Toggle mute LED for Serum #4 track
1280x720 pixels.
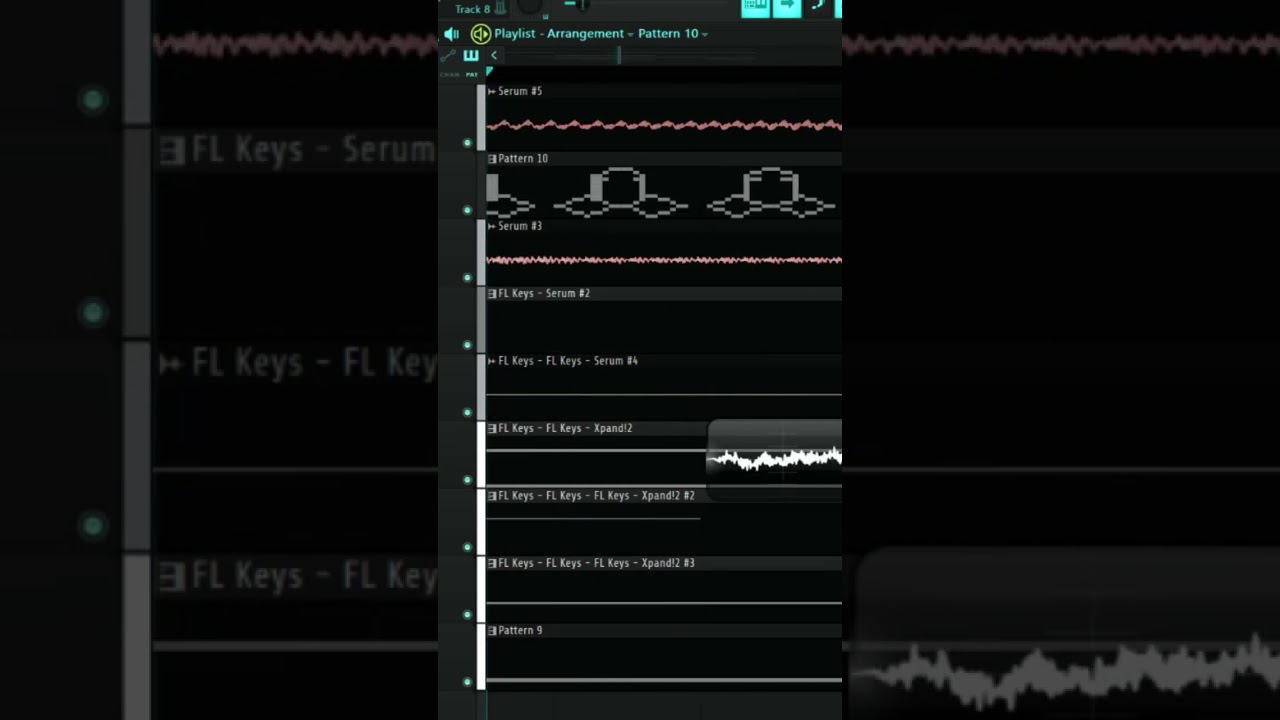point(467,412)
